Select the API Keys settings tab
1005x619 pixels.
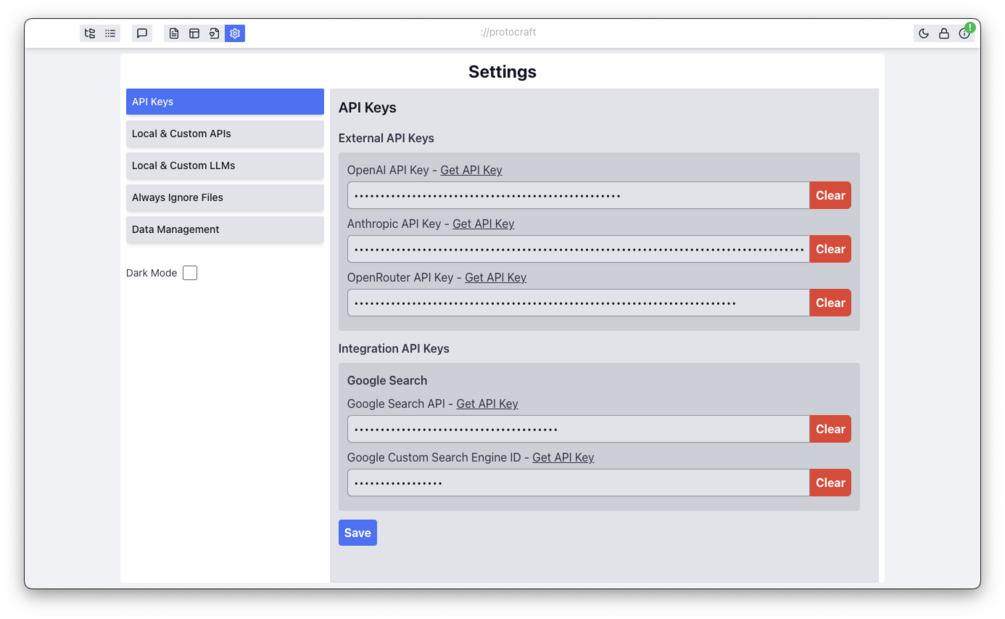click(x=225, y=102)
